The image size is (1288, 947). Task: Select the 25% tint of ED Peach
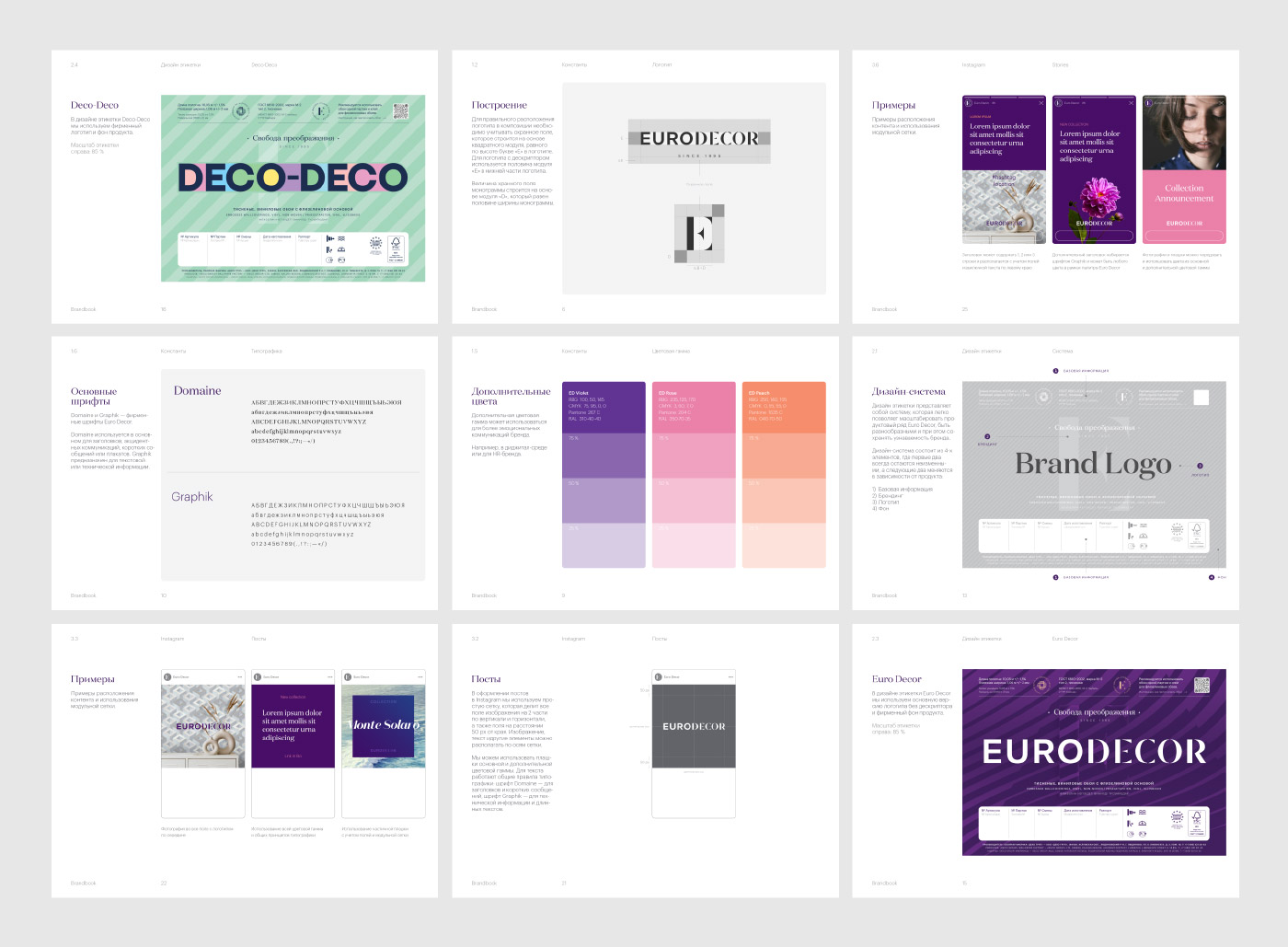coord(784,545)
